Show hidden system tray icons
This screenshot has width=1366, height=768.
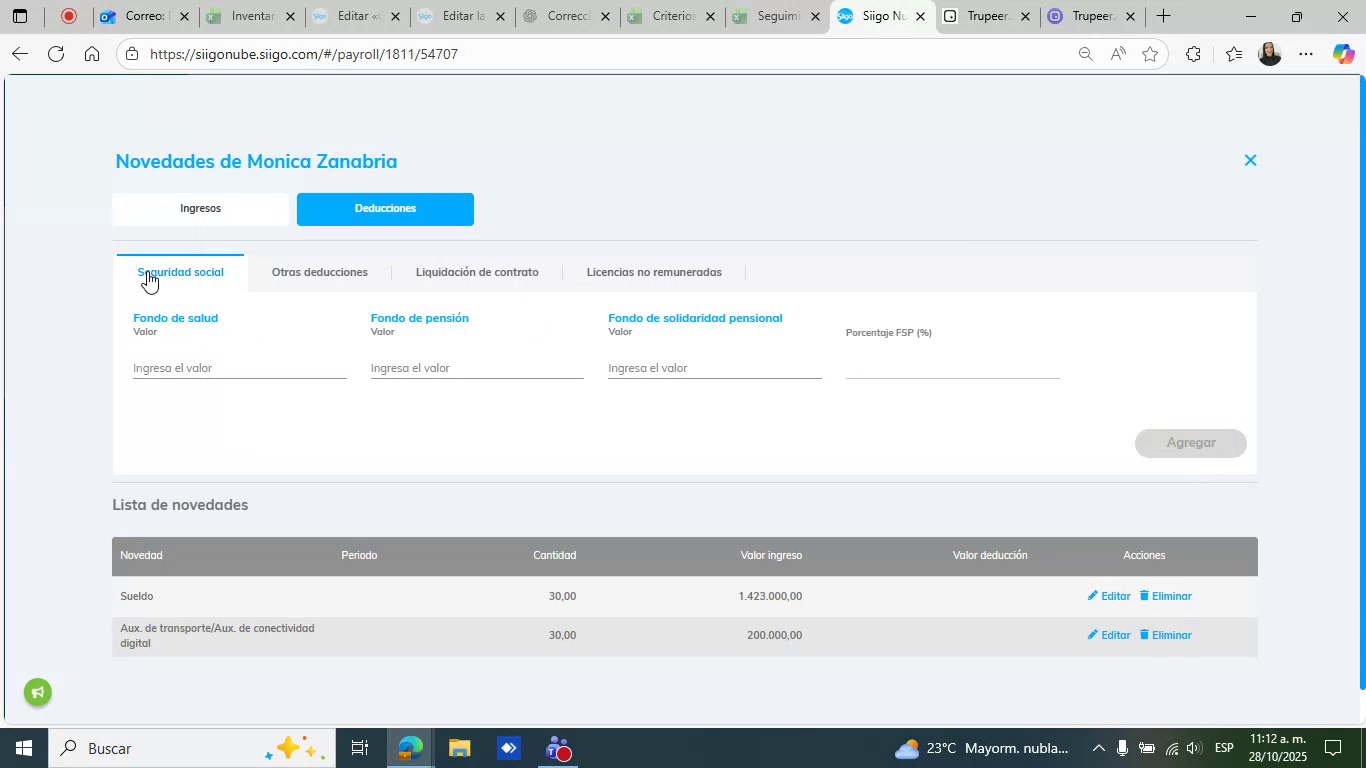coord(1098,748)
